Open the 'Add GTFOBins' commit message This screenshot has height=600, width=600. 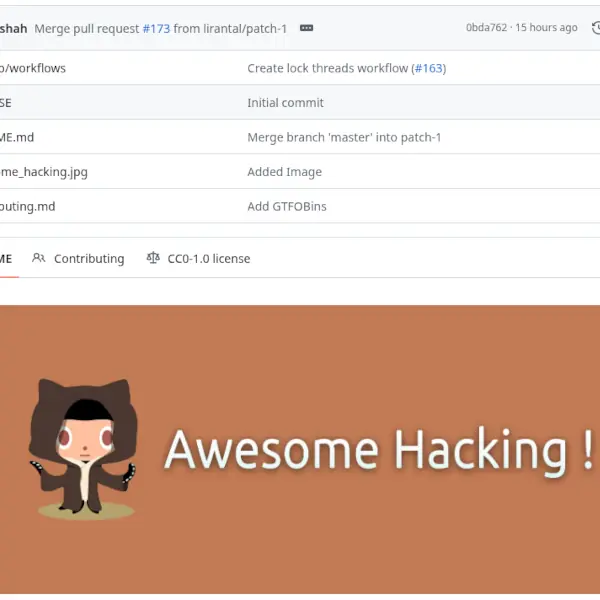287,206
